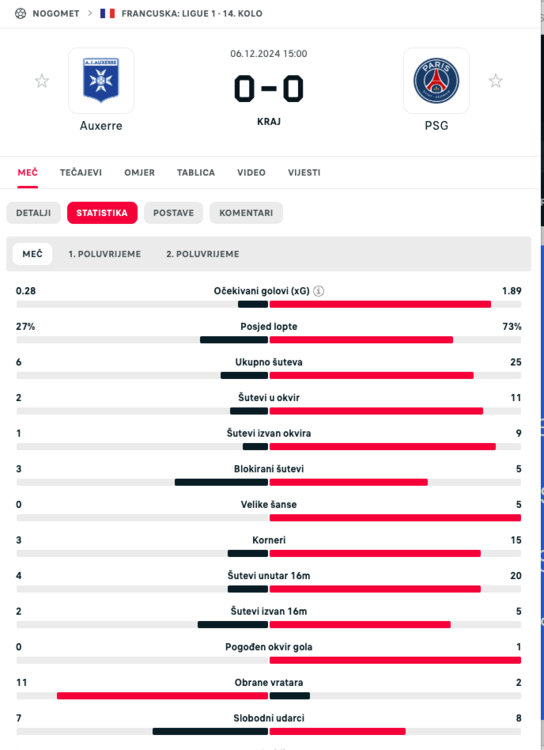Open the Auxerre club crest
The width and height of the screenshot is (544, 750).
[101, 80]
